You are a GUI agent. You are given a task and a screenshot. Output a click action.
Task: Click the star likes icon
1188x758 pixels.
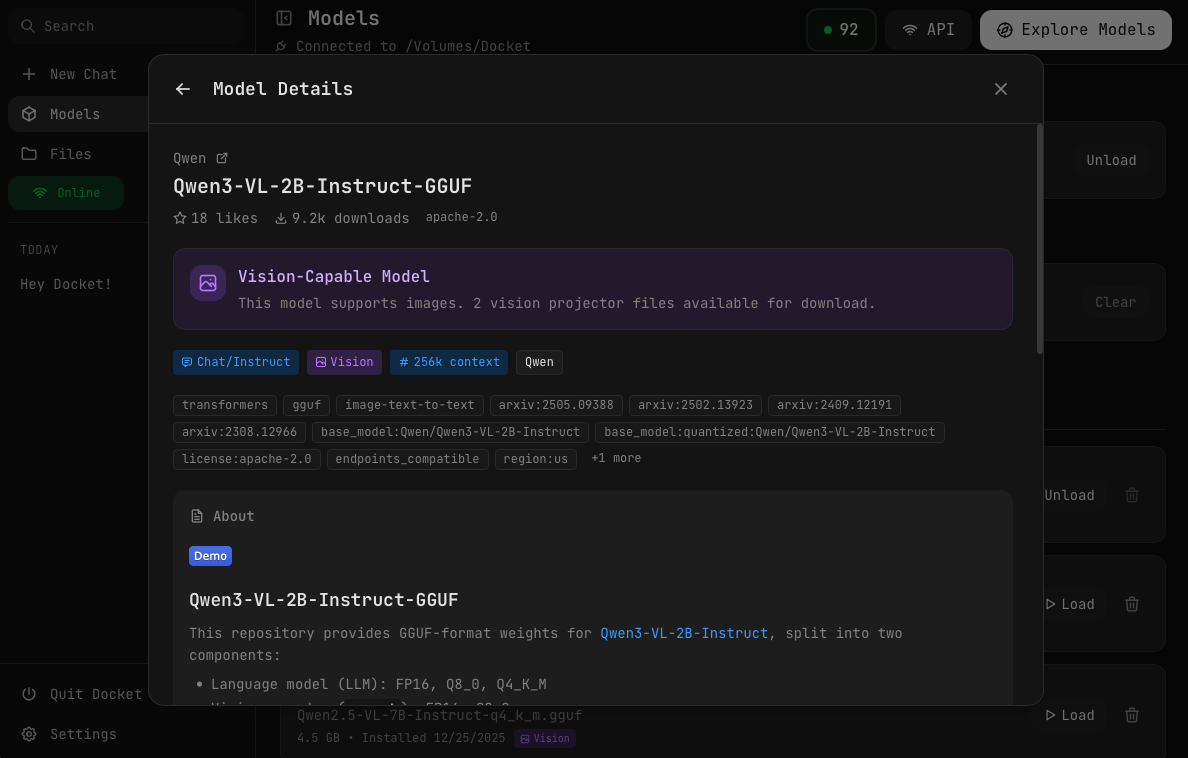point(180,218)
